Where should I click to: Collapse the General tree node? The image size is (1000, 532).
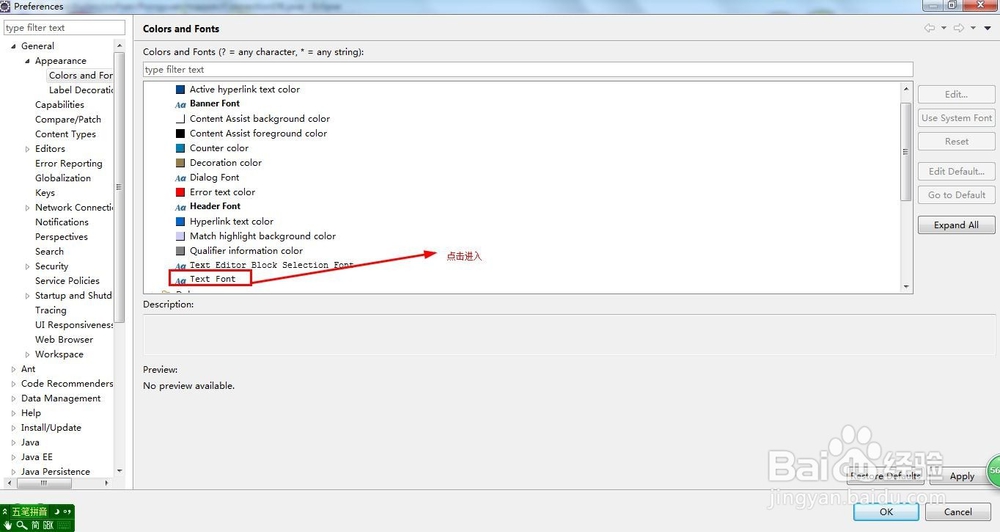(13, 46)
